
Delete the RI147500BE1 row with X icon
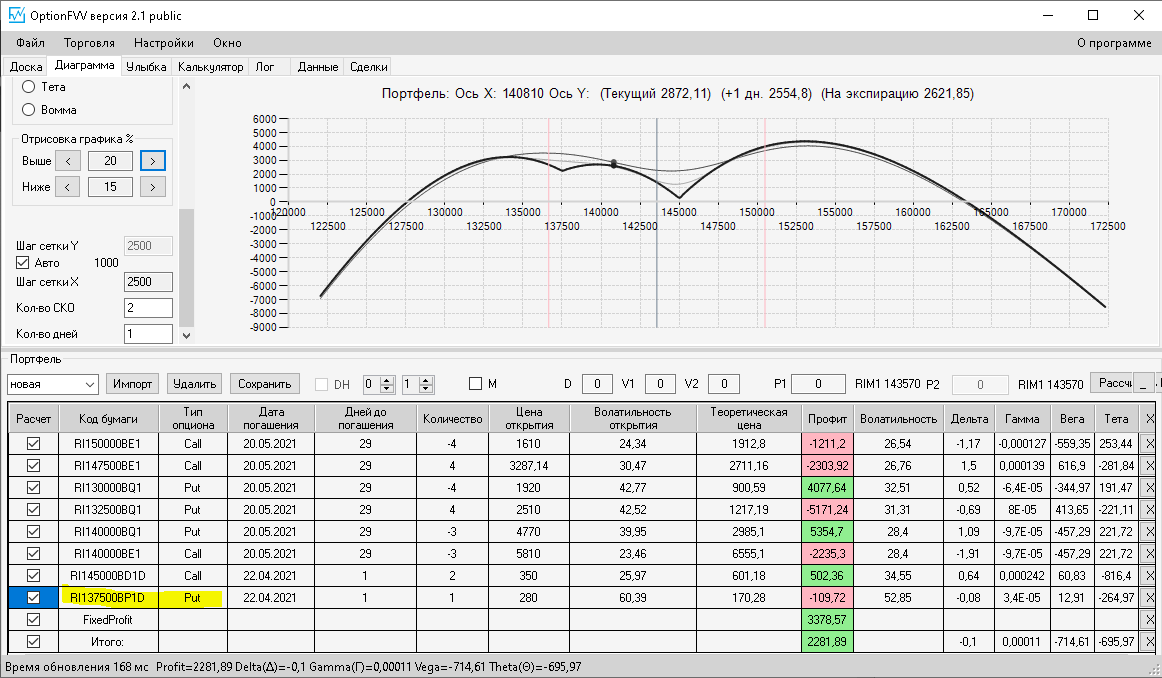coord(1149,466)
